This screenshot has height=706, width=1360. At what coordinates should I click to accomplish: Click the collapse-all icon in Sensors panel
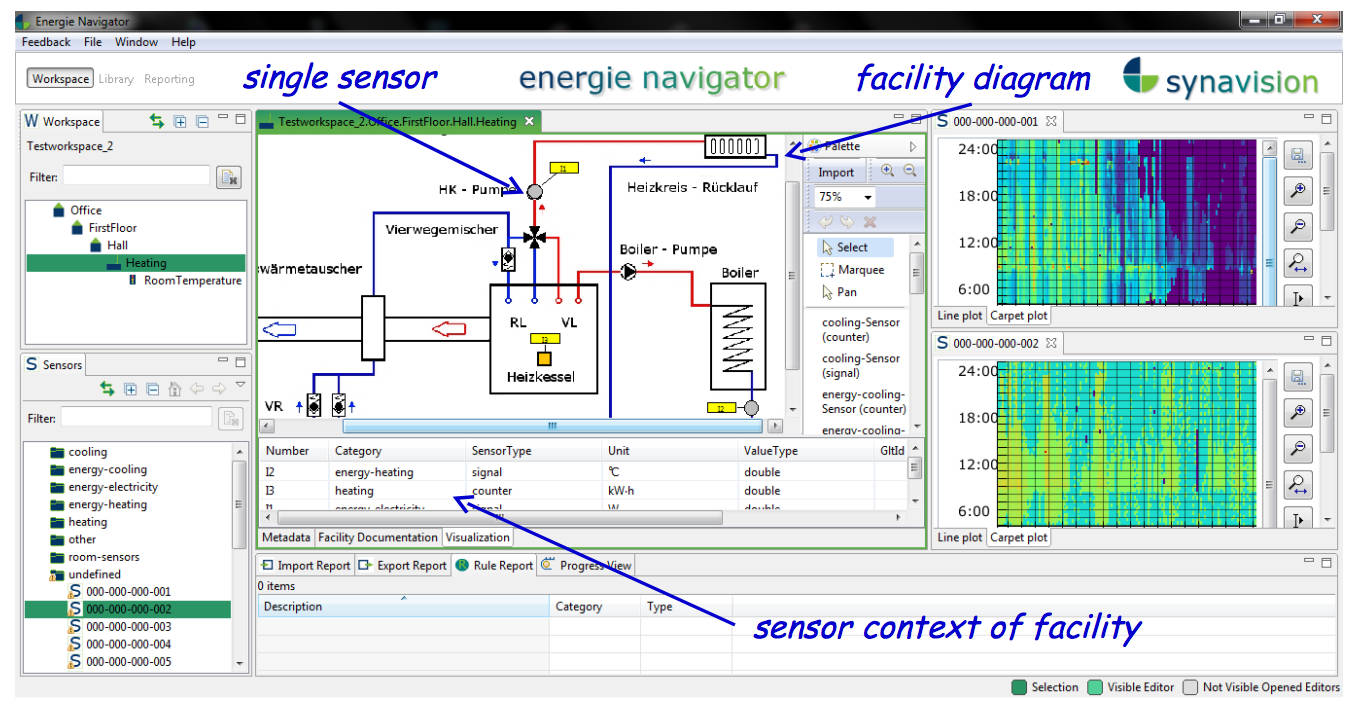153,389
